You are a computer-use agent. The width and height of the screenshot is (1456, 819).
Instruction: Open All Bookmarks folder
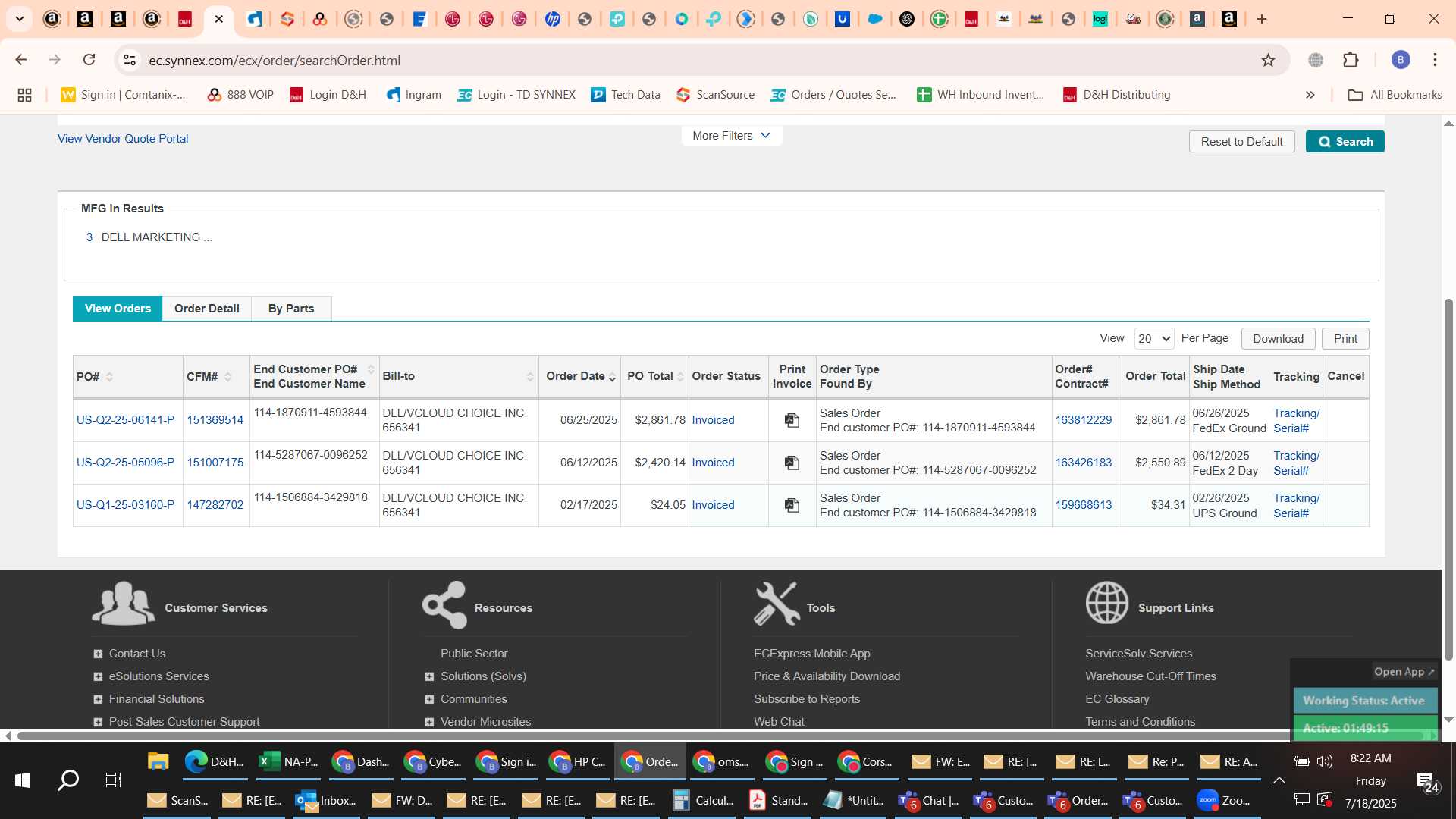click(x=1395, y=95)
